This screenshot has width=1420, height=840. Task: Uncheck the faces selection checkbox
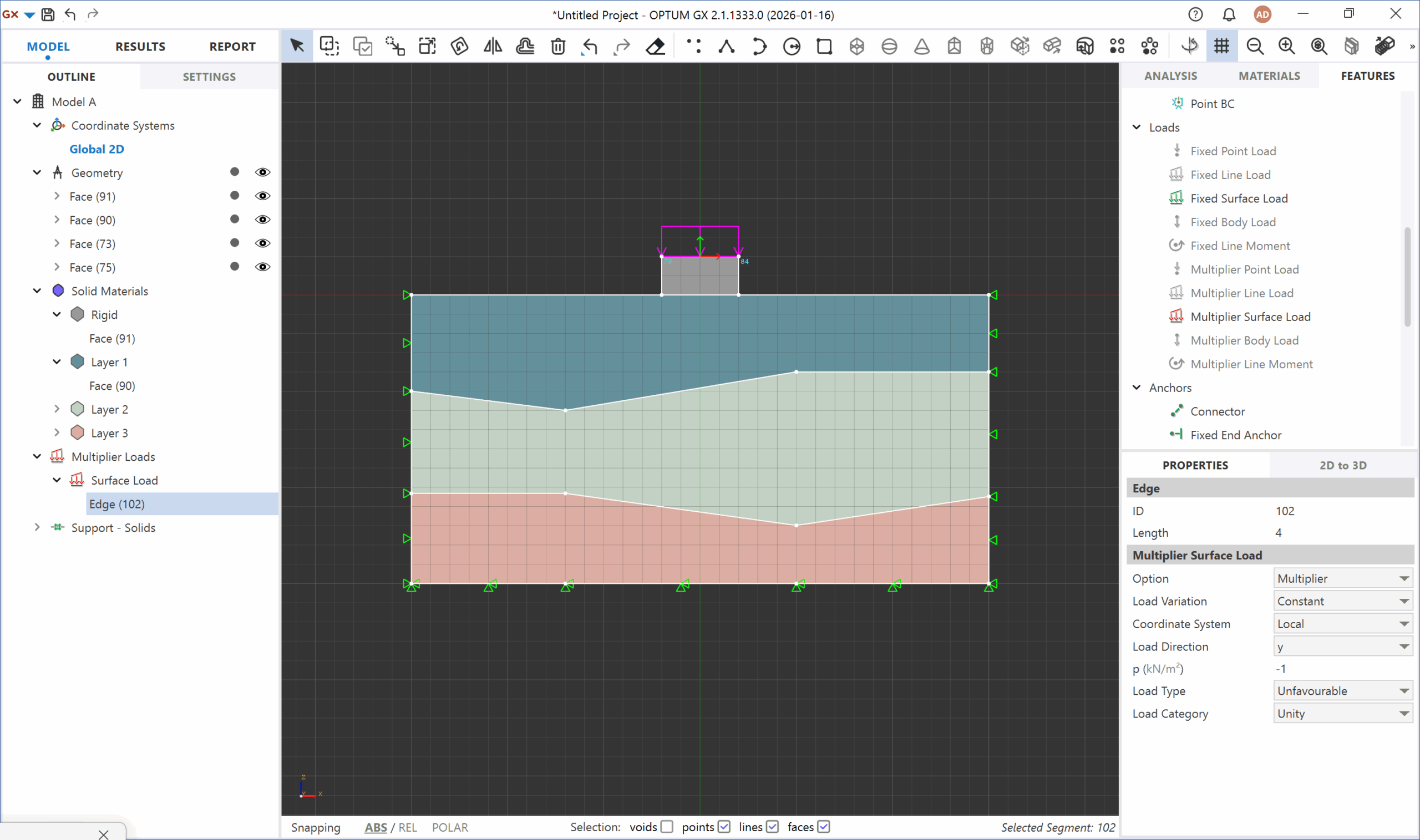(824, 827)
